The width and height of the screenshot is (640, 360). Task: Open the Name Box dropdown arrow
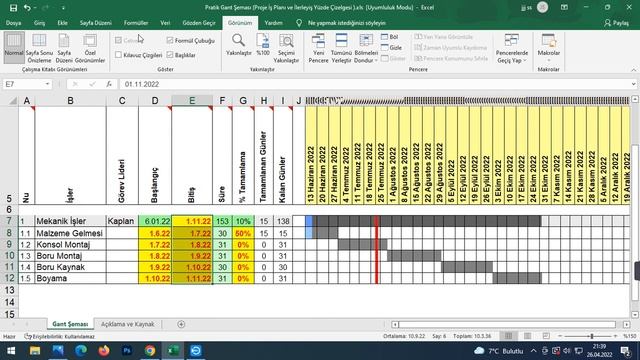point(47,84)
